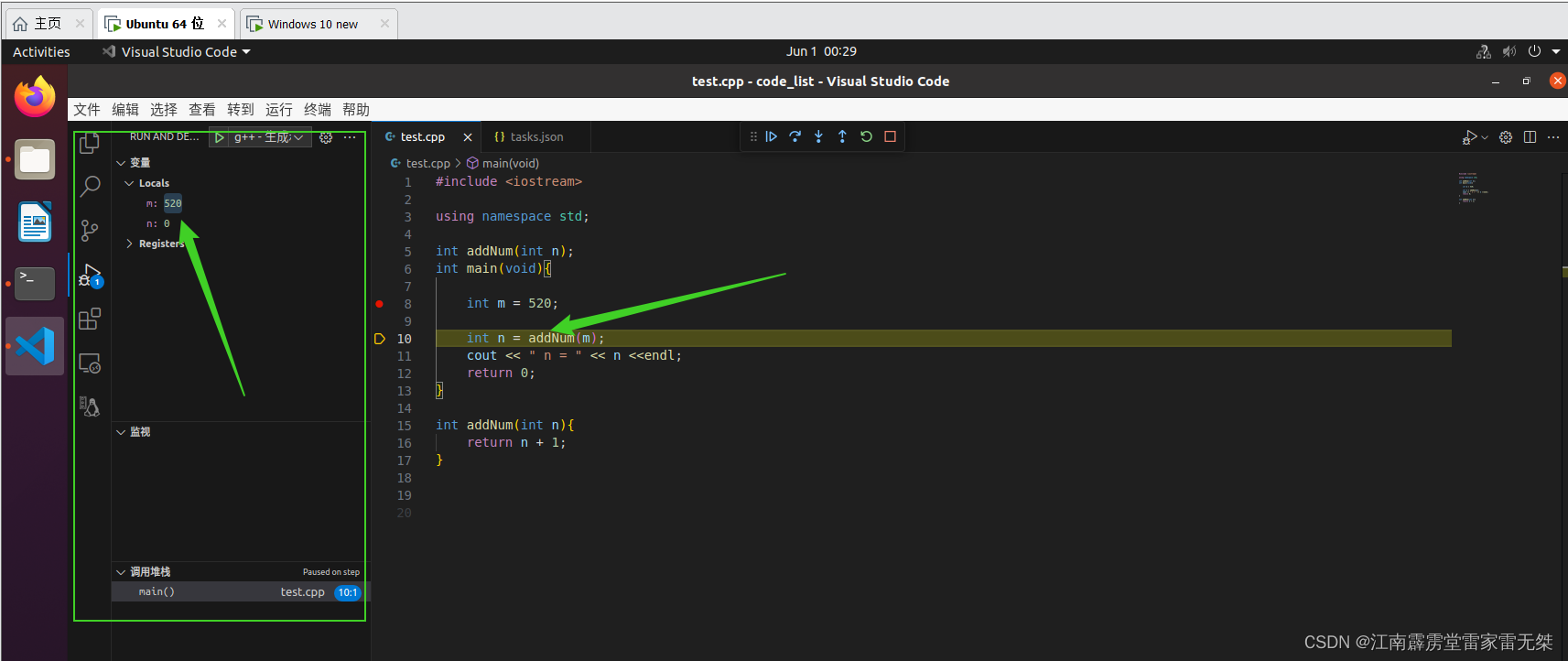
Task: Restart the debugging session
Action: click(866, 136)
